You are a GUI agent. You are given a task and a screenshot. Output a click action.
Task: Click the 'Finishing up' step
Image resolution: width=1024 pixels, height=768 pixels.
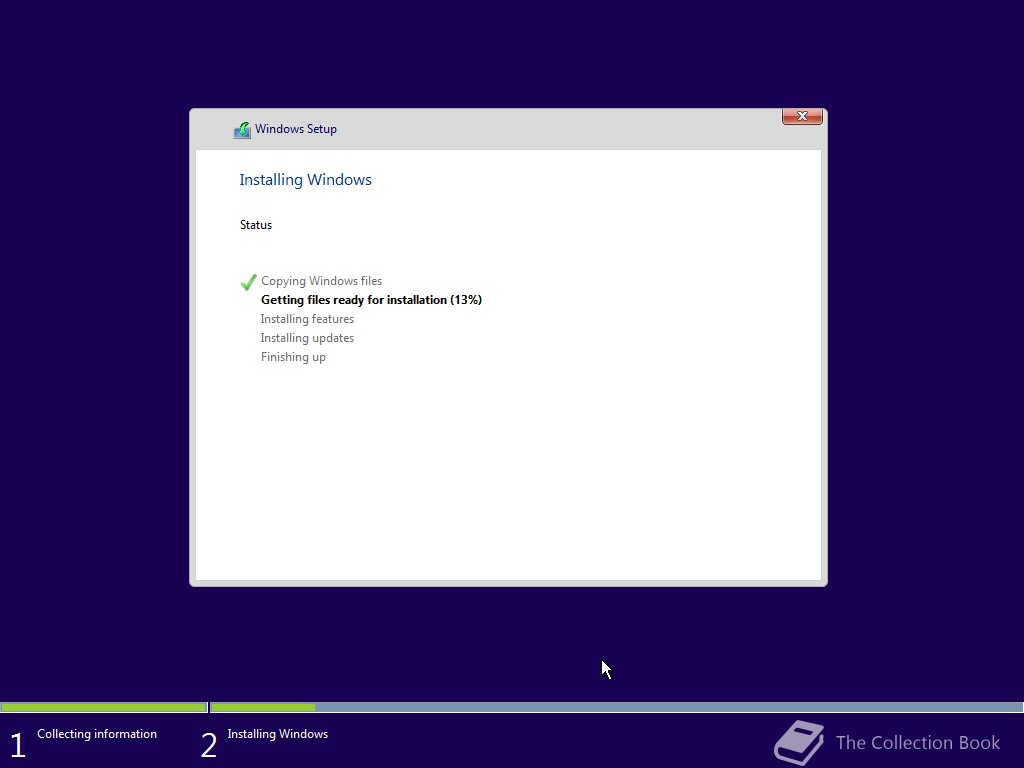tap(293, 357)
